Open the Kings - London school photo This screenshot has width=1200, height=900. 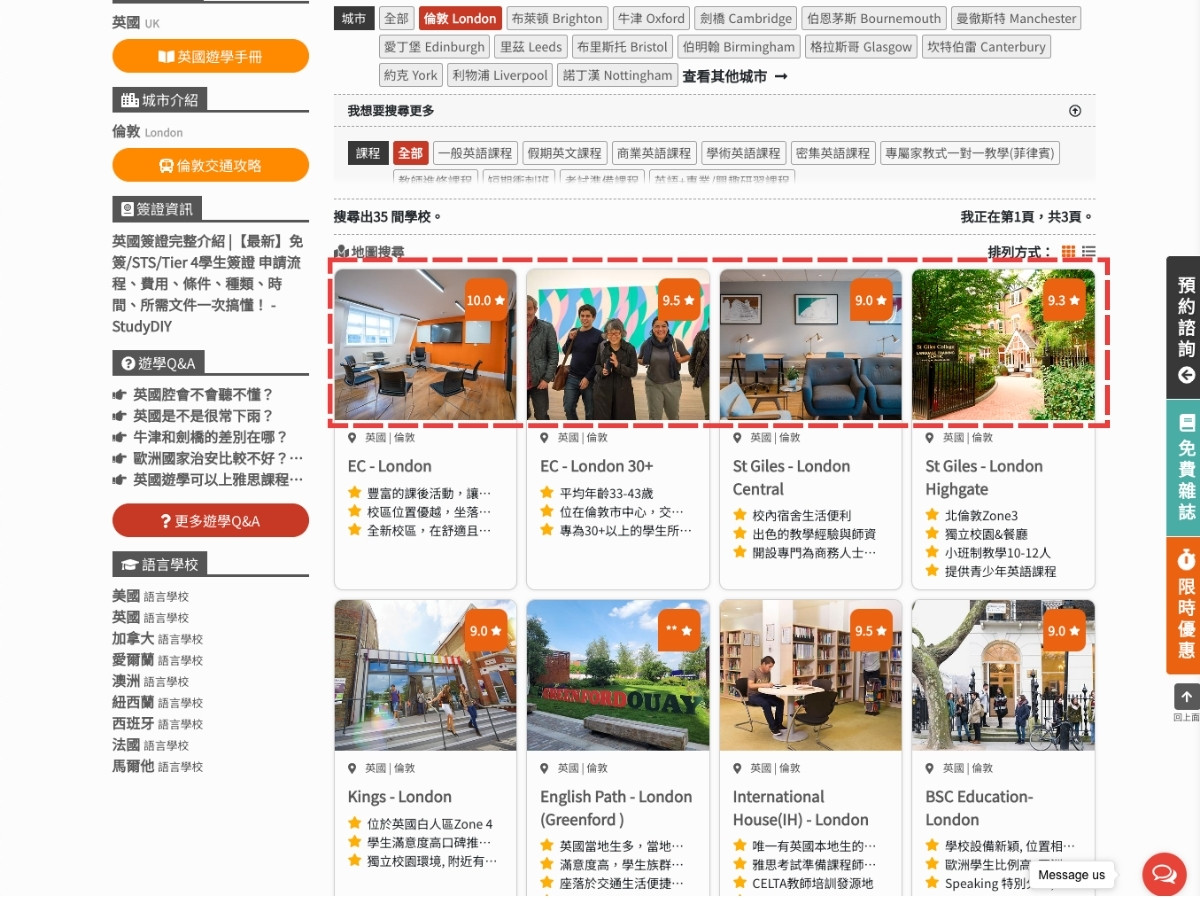[425, 675]
